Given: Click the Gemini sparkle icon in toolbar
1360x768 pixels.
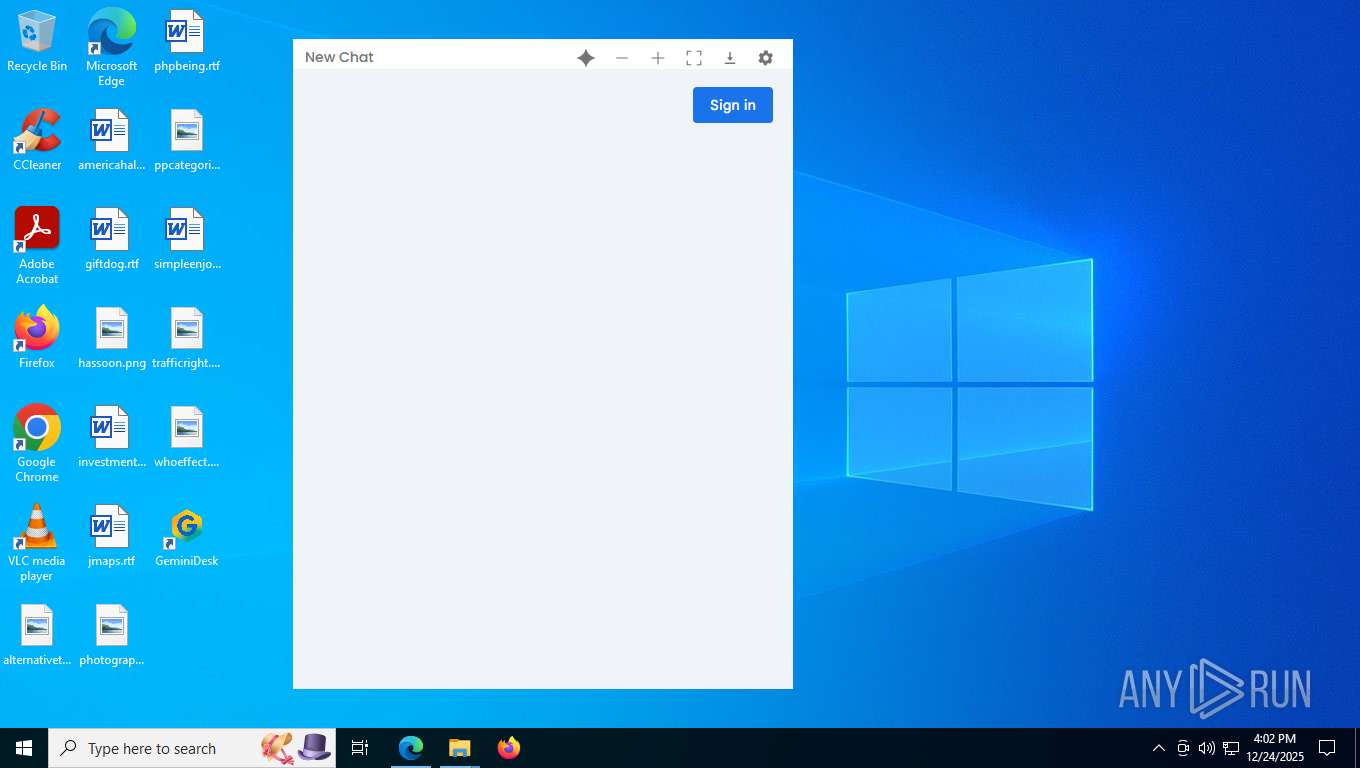Looking at the screenshot, I should pyautogui.click(x=586, y=58).
